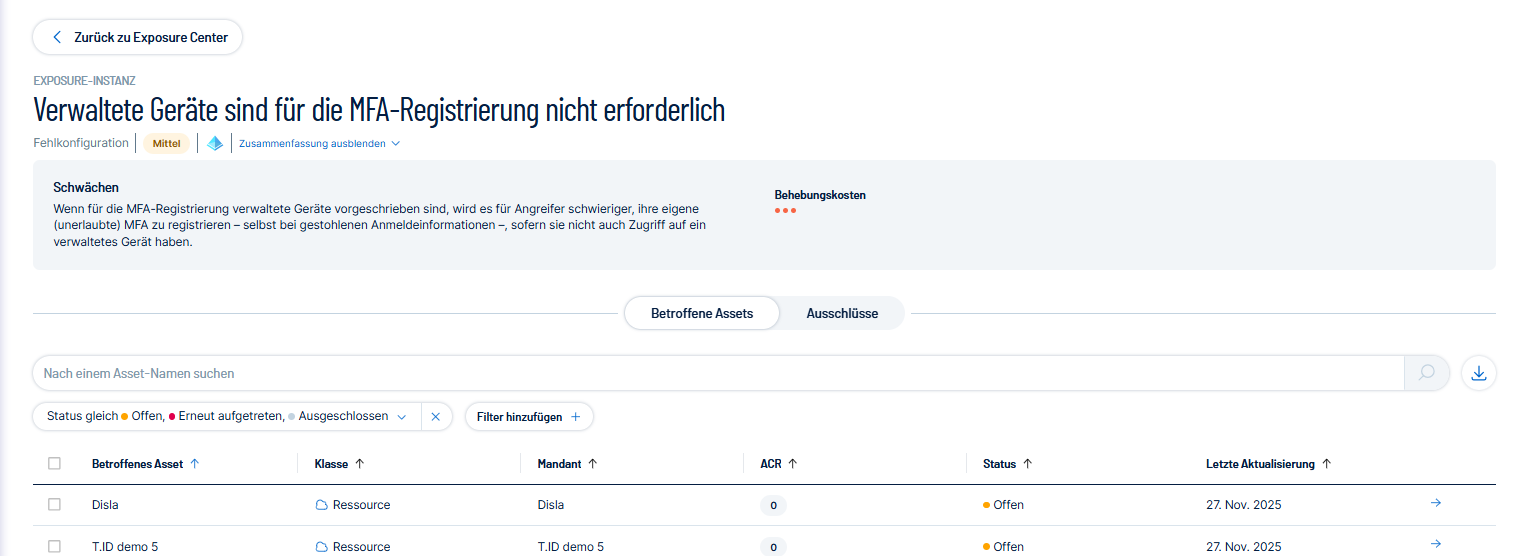Image resolution: width=1520 pixels, height=556 pixels.
Task: Tick the T.ID demo 5 checkbox
Action: pyautogui.click(x=54, y=546)
